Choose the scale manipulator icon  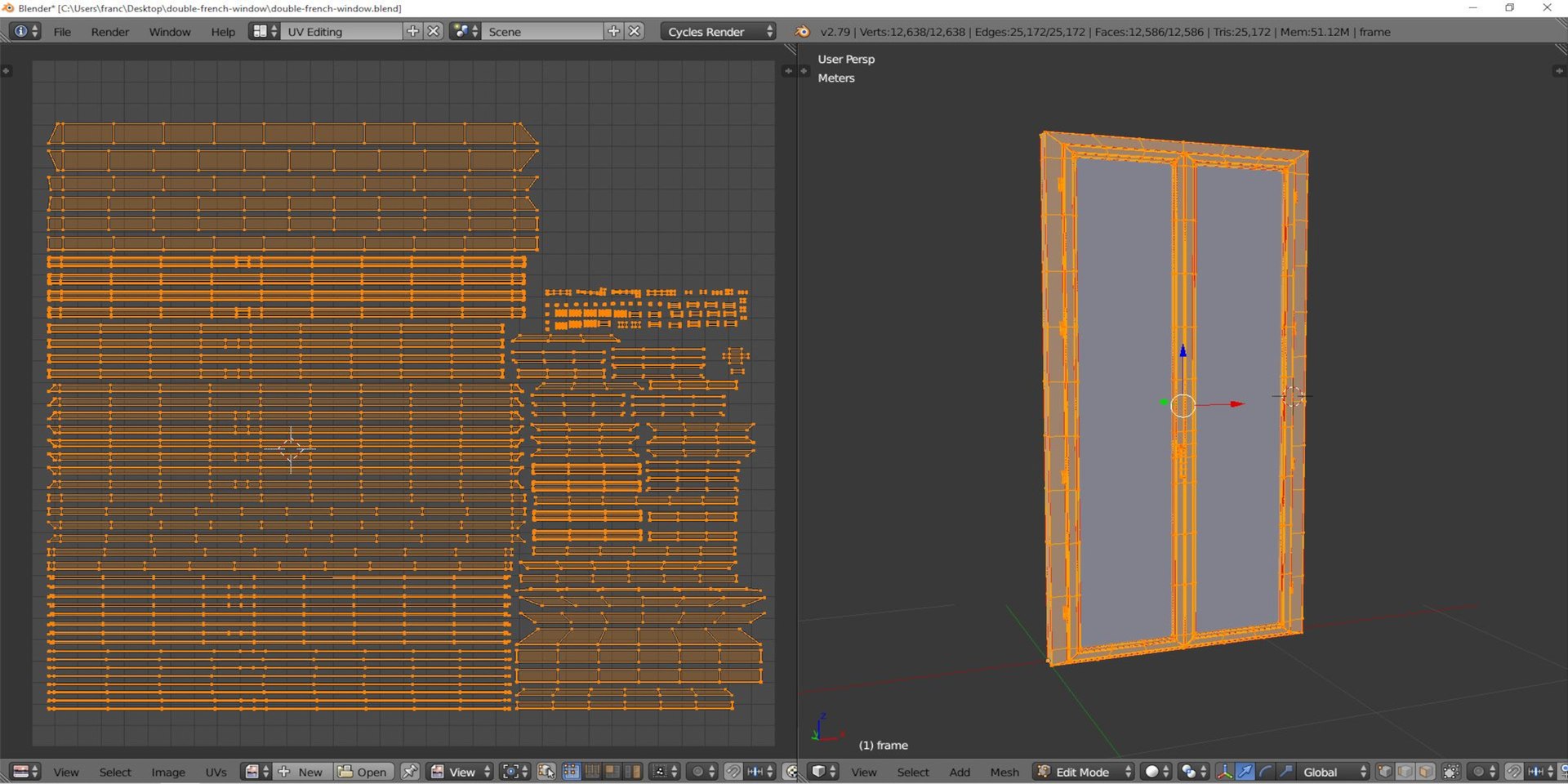tap(1286, 772)
